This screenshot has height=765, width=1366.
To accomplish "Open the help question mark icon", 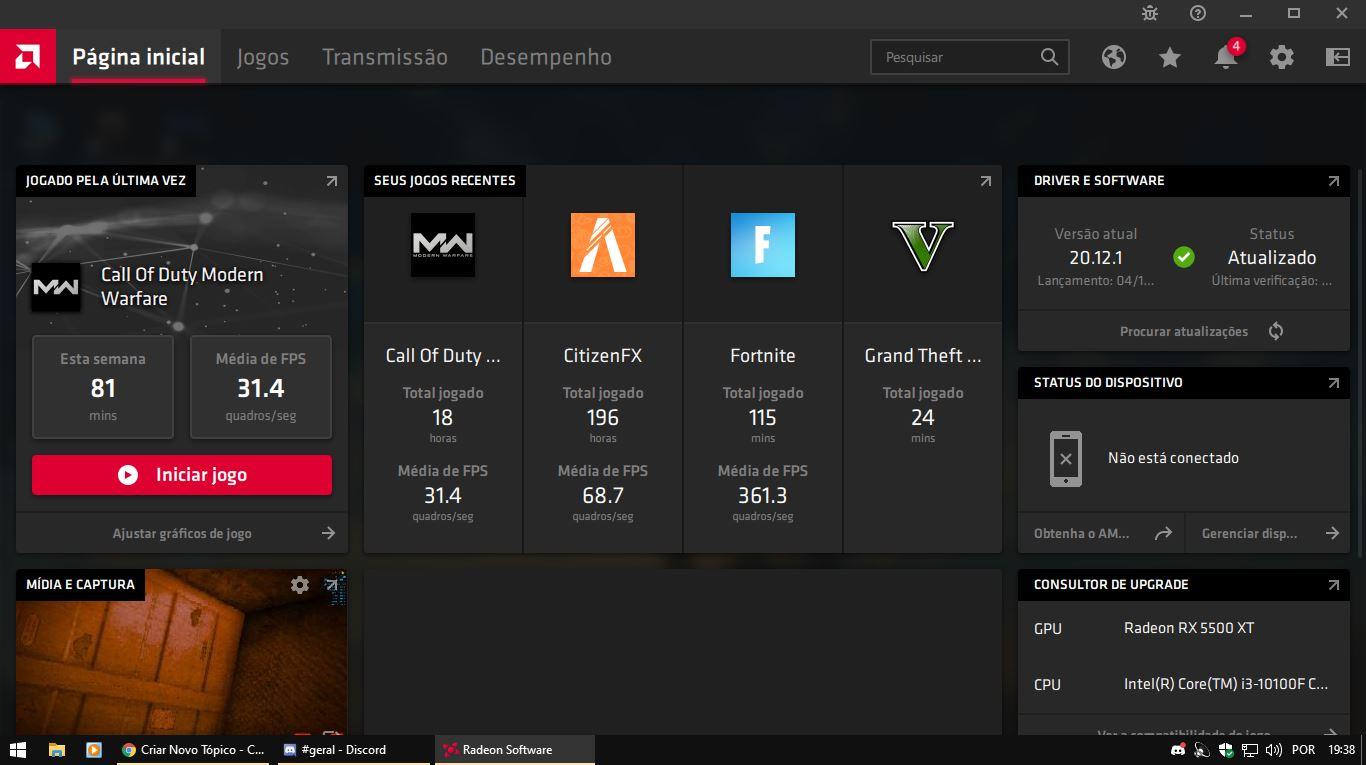I will pos(1198,13).
